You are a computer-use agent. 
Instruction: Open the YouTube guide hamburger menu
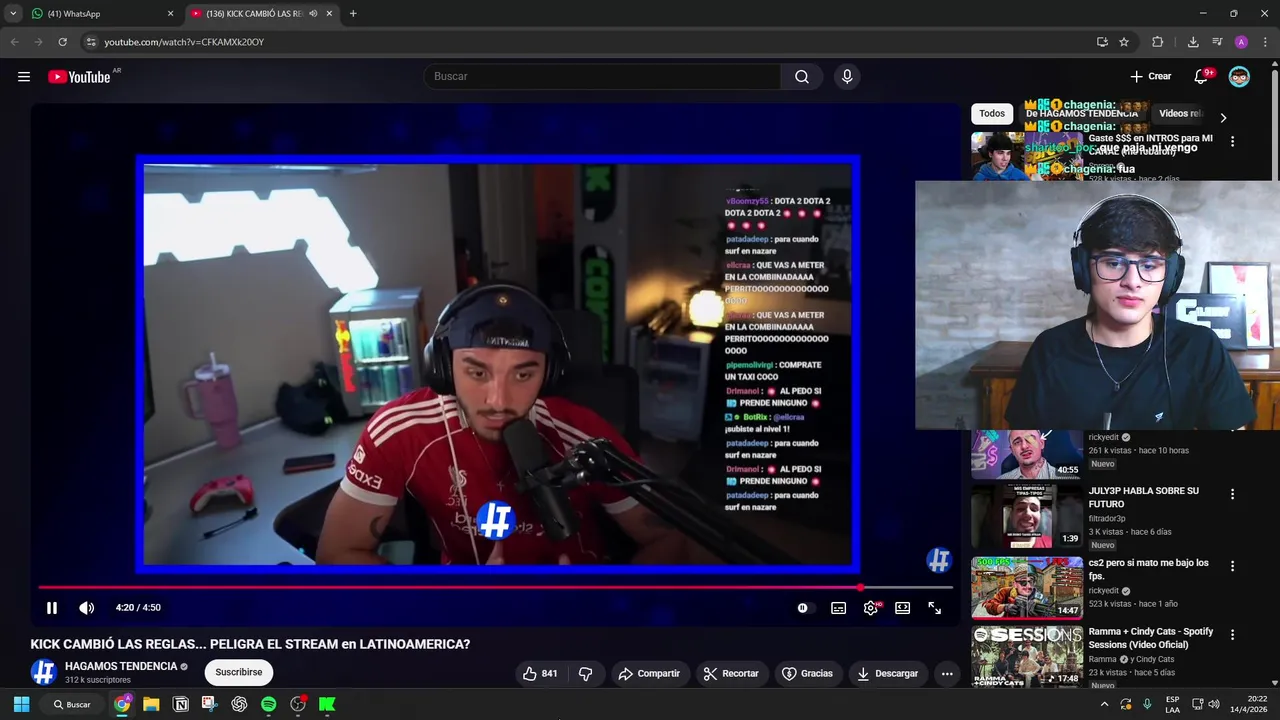(24, 77)
